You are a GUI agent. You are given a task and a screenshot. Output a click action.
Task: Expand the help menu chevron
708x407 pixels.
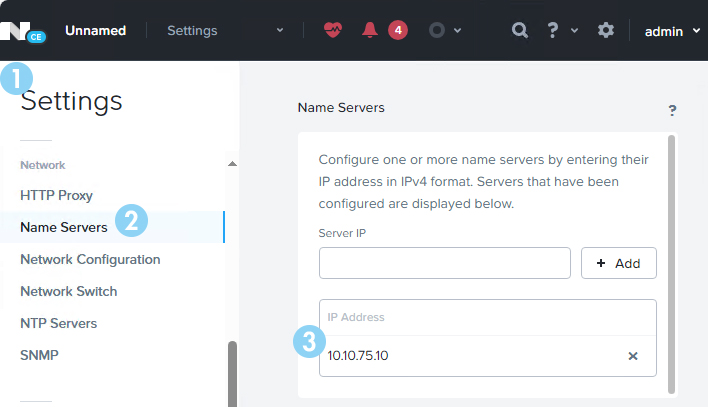tap(574, 30)
